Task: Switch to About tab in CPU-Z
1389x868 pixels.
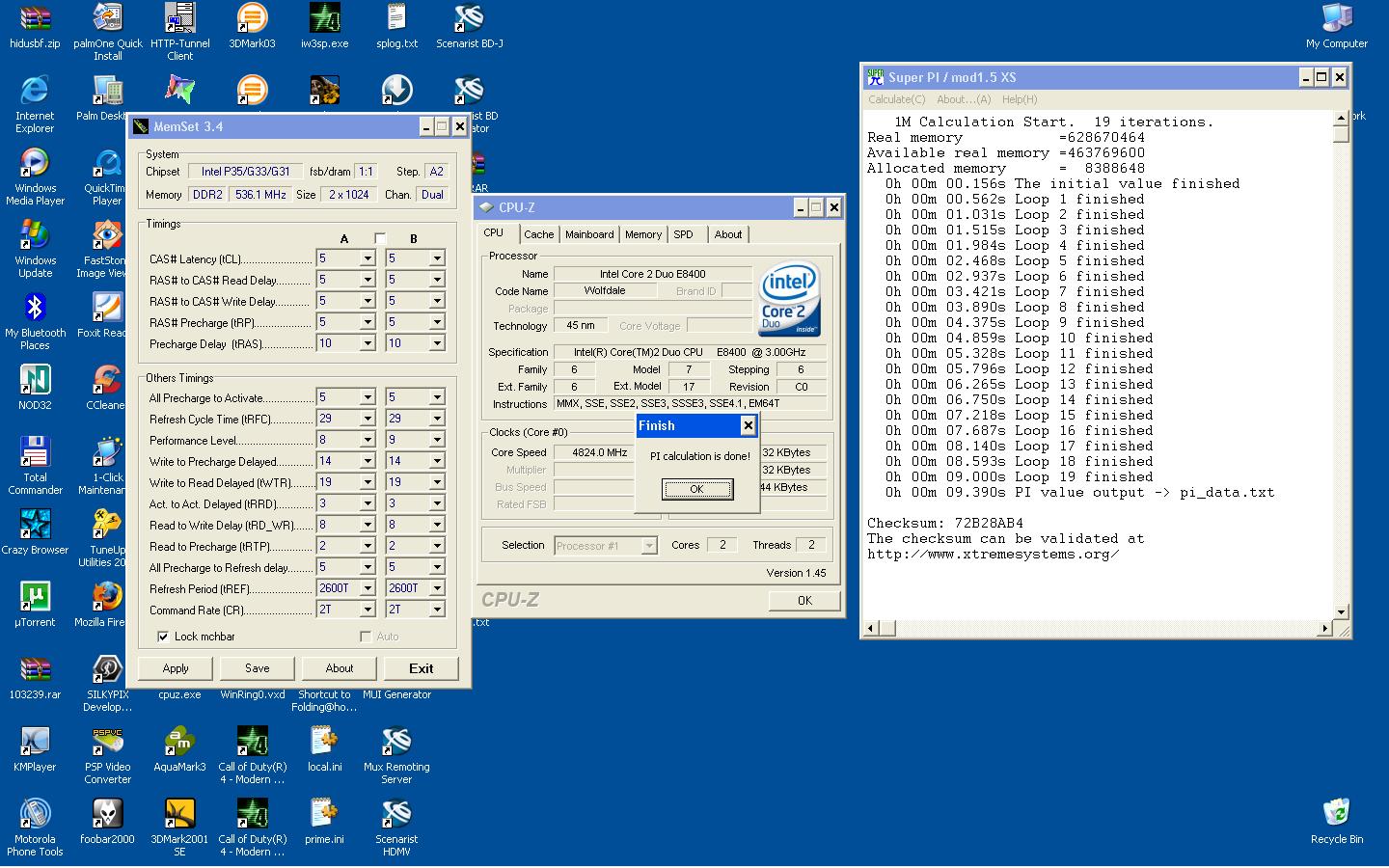Action: pyautogui.click(x=728, y=234)
